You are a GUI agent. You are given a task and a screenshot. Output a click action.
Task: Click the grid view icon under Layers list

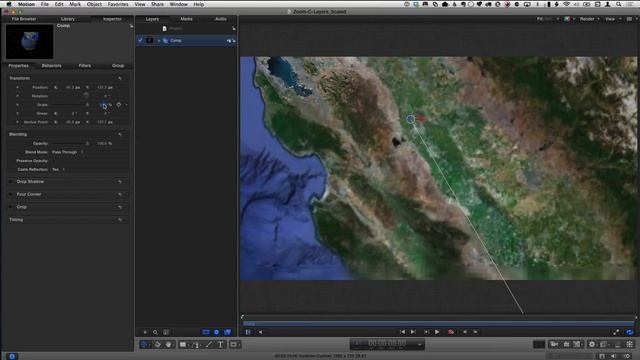click(166, 332)
